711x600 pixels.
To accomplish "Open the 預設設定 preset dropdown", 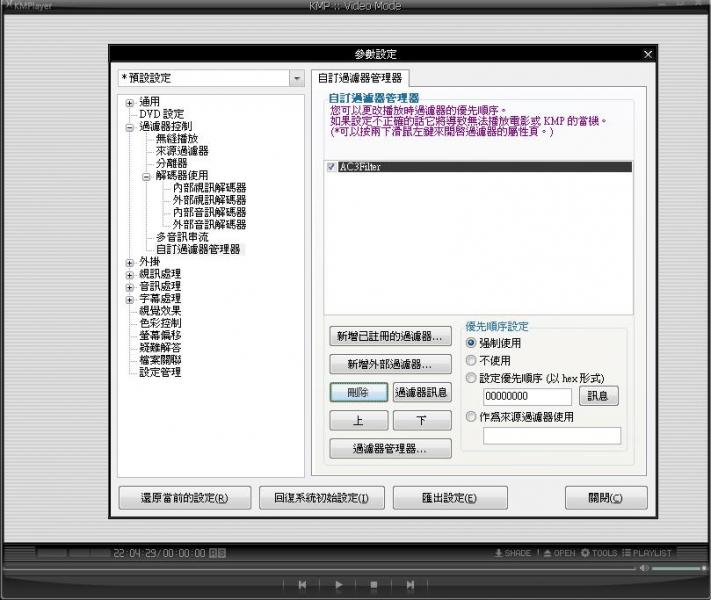I will tap(296, 78).
